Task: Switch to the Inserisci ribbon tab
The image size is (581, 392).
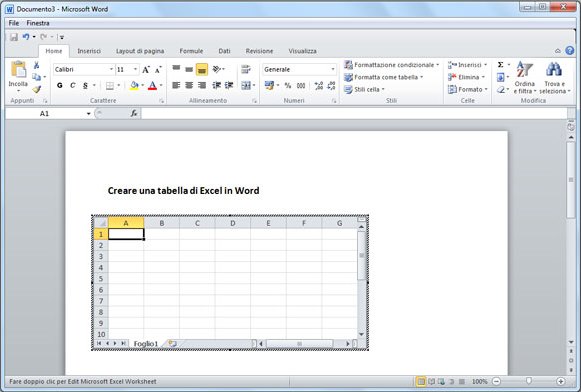Action: [89, 51]
